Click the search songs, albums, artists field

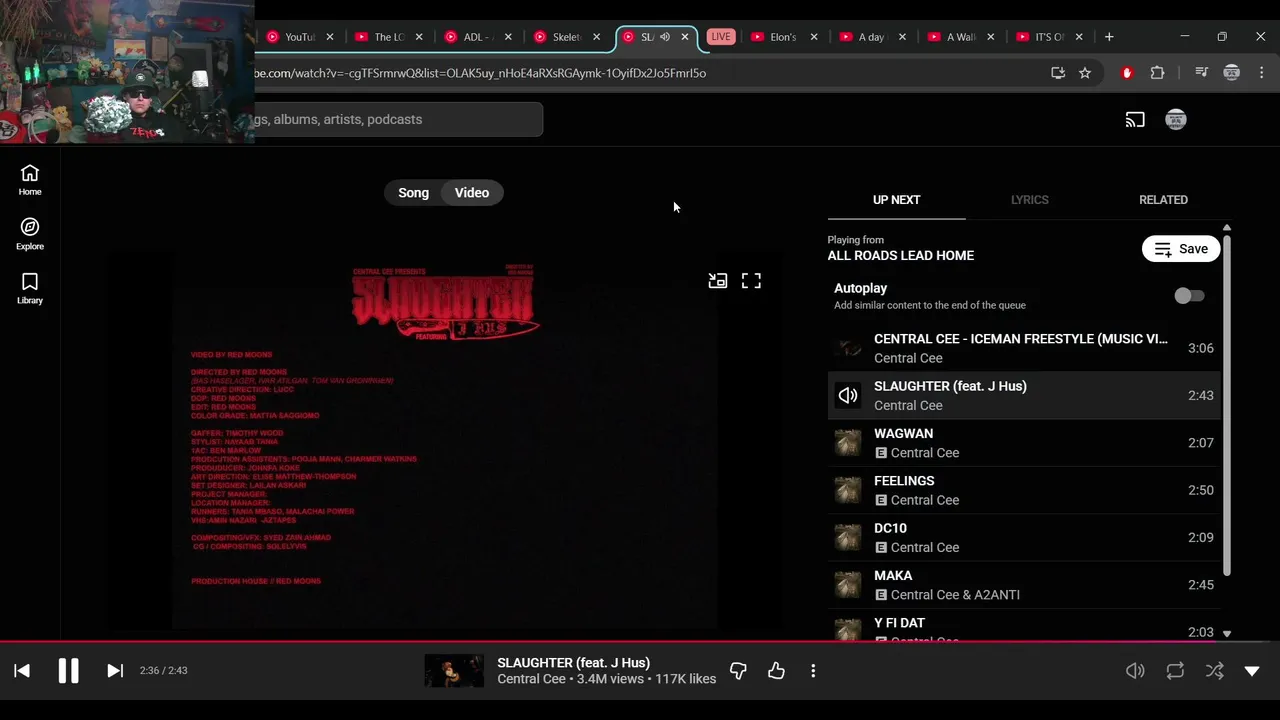click(398, 119)
